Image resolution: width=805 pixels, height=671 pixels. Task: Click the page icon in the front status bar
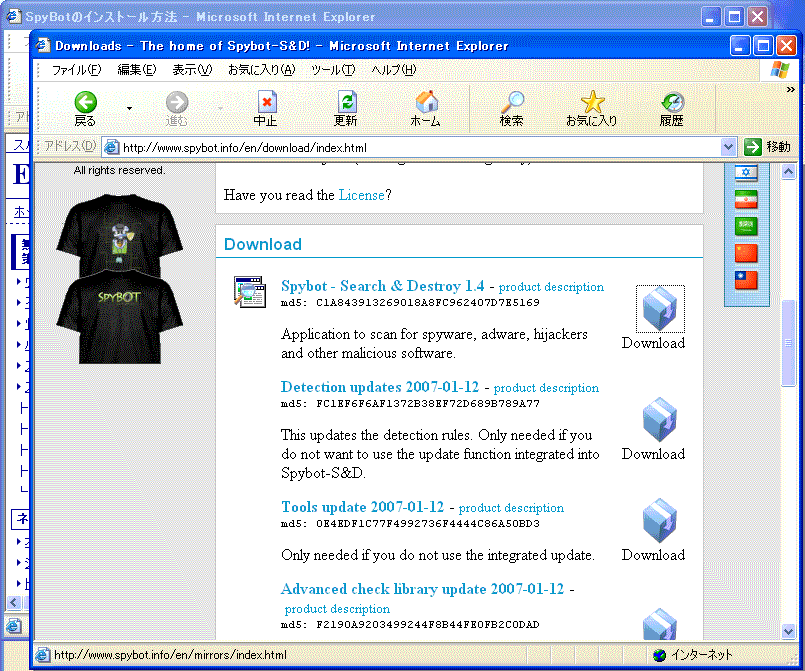tap(43, 655)
